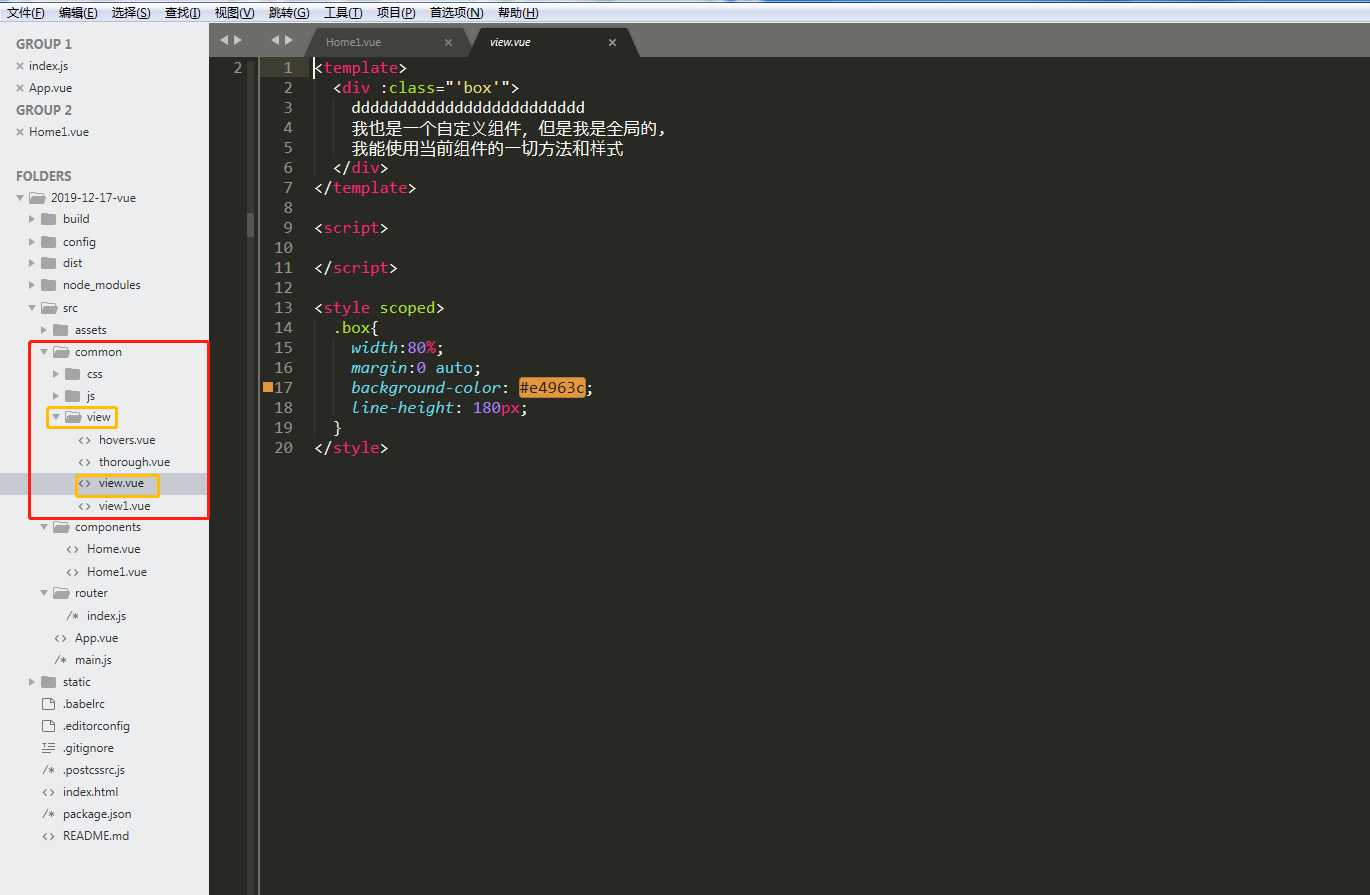Viewport: 1370px width, 895px height.
Task: Expand the static folder arrow
Action: tap(32, 682)
